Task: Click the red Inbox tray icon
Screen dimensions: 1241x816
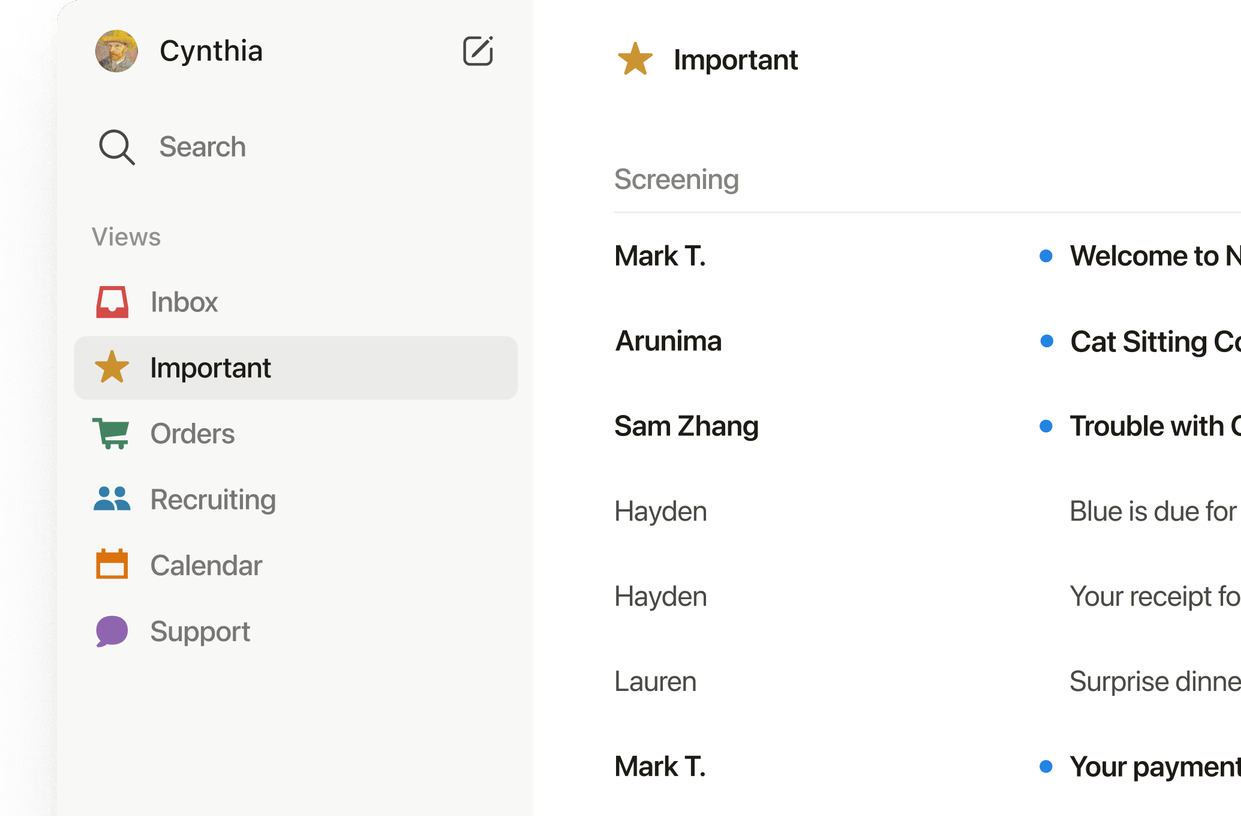Action: click(112, 302)
